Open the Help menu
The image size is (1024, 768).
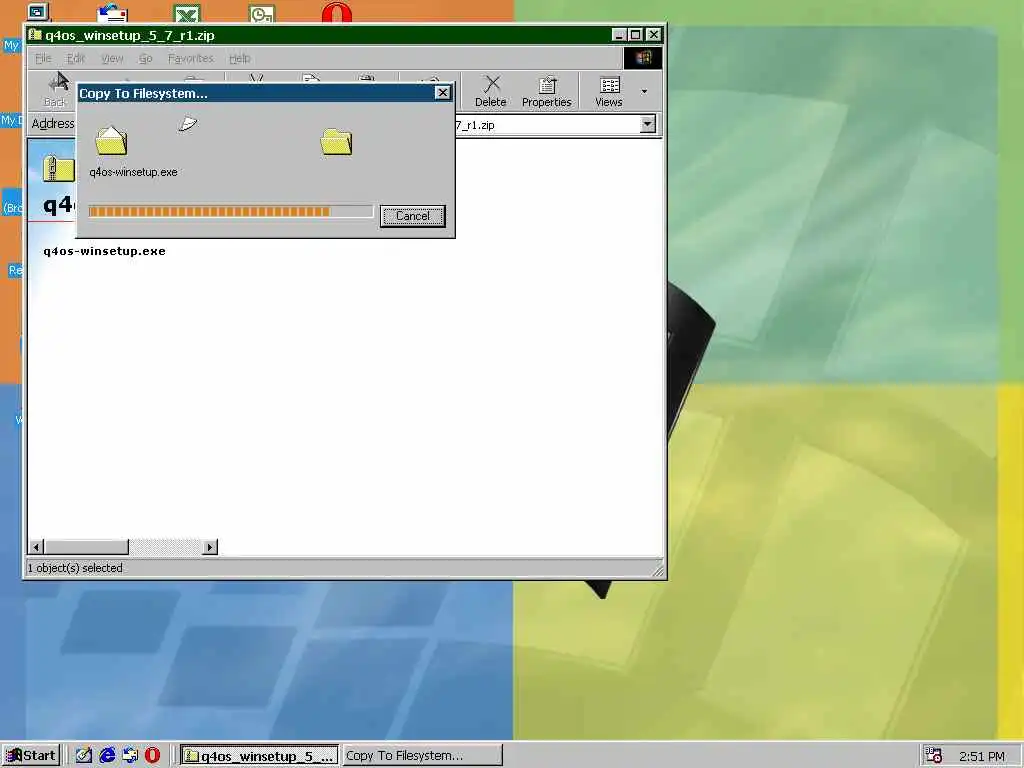click(x=240, y=58)
